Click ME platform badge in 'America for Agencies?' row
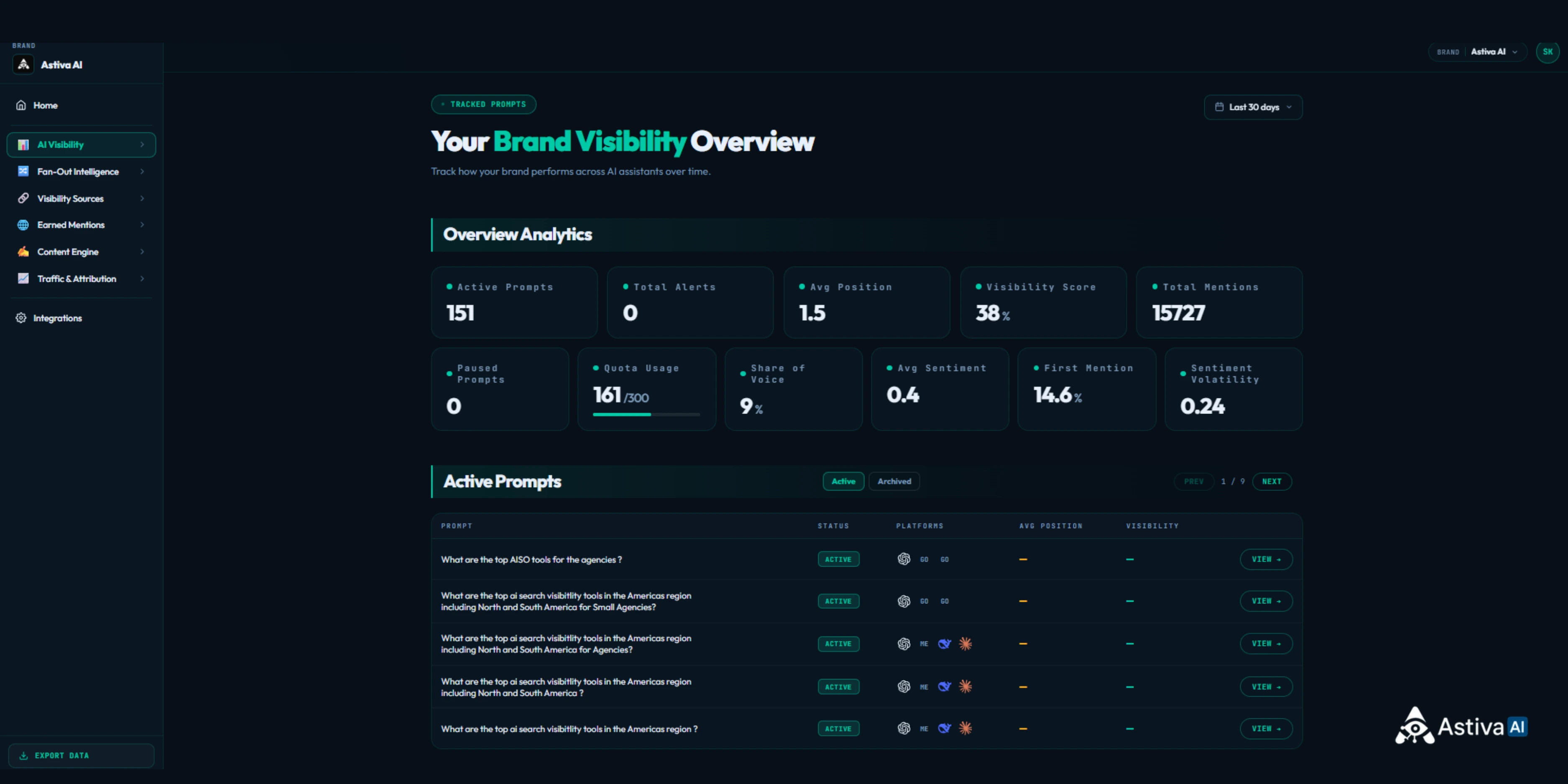 (924, 644)
